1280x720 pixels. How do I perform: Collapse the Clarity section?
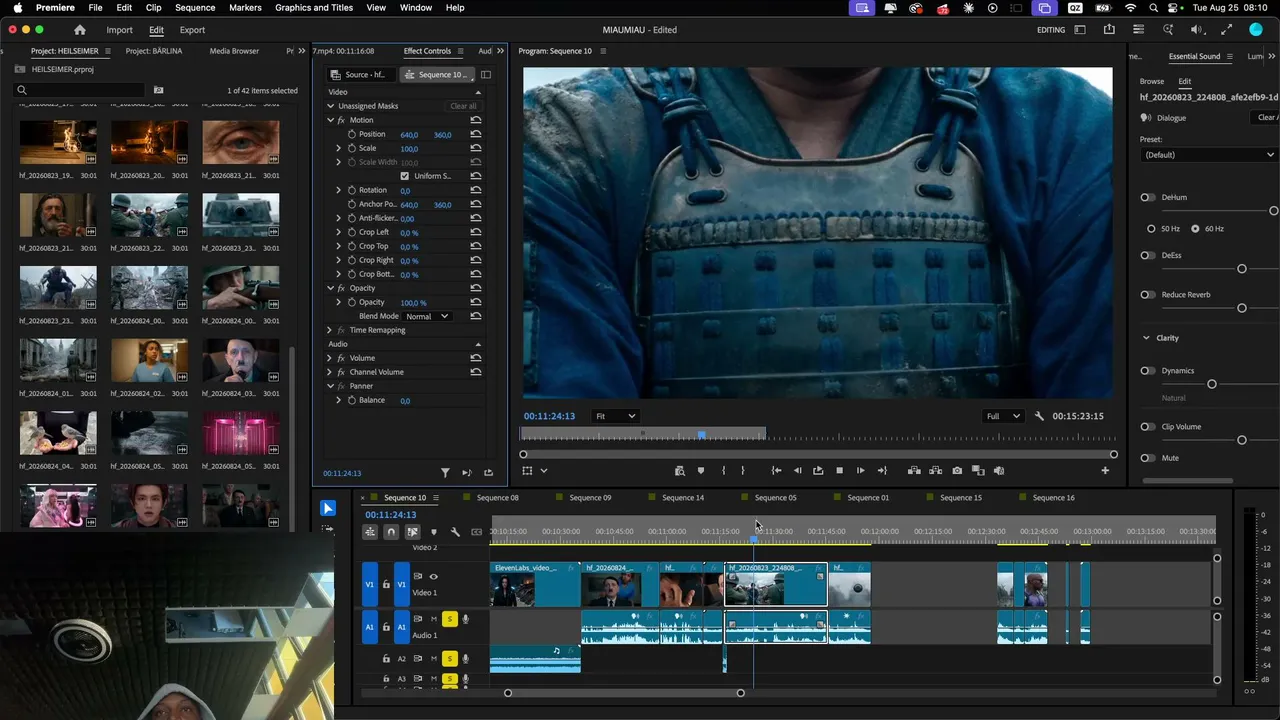pos(1146,338)
